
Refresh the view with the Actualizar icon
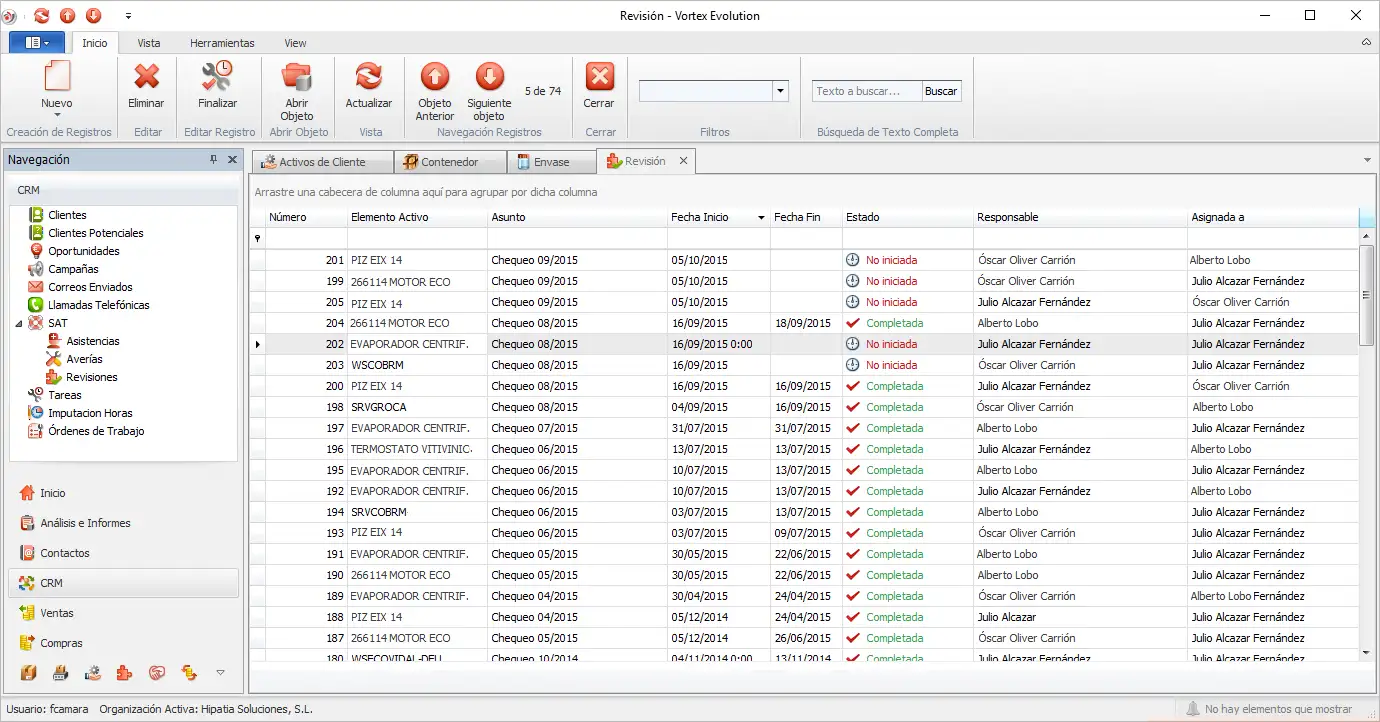pyautogui.click(x=369, y=77)
